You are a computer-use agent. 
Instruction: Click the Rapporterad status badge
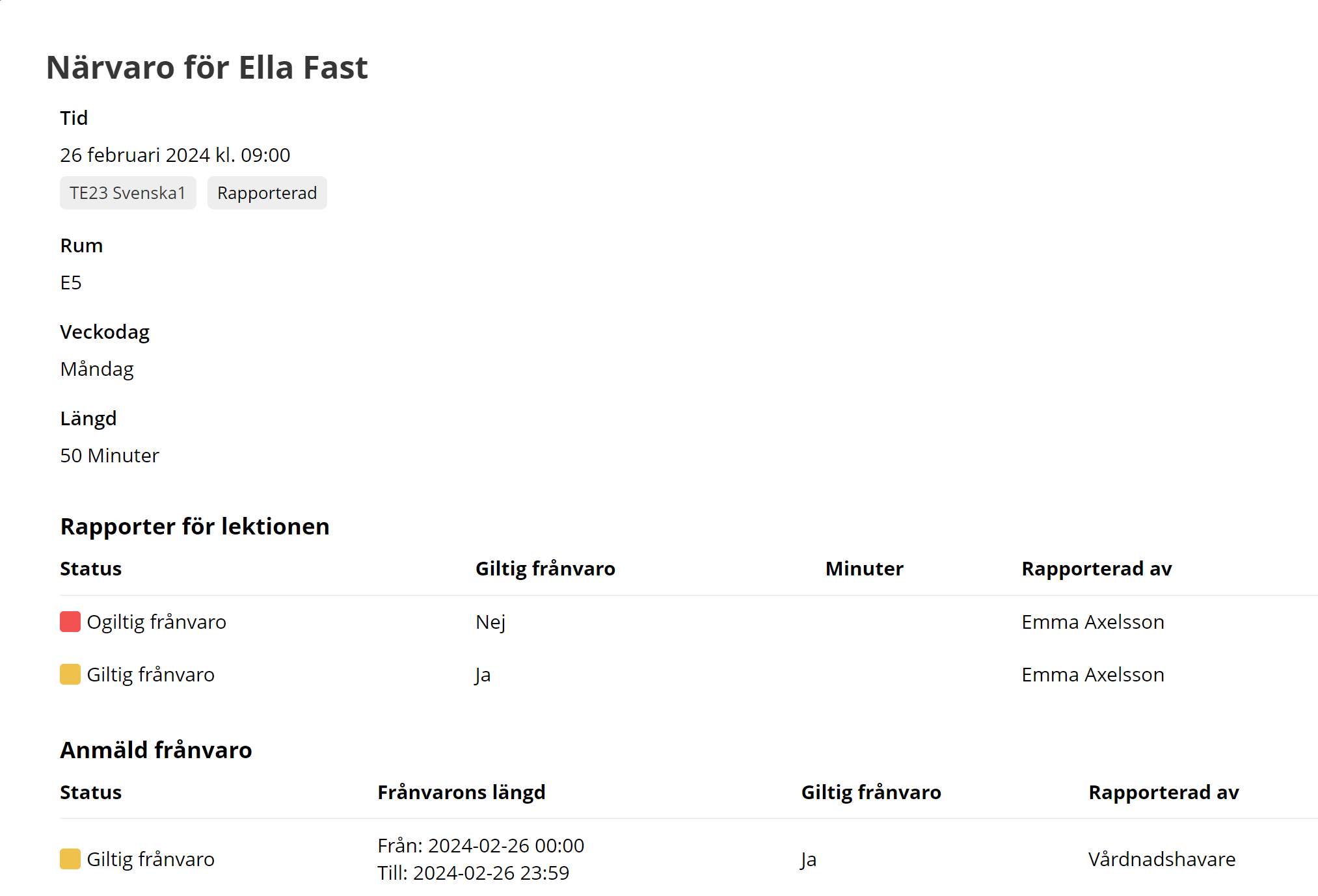[x=267, y=193]
